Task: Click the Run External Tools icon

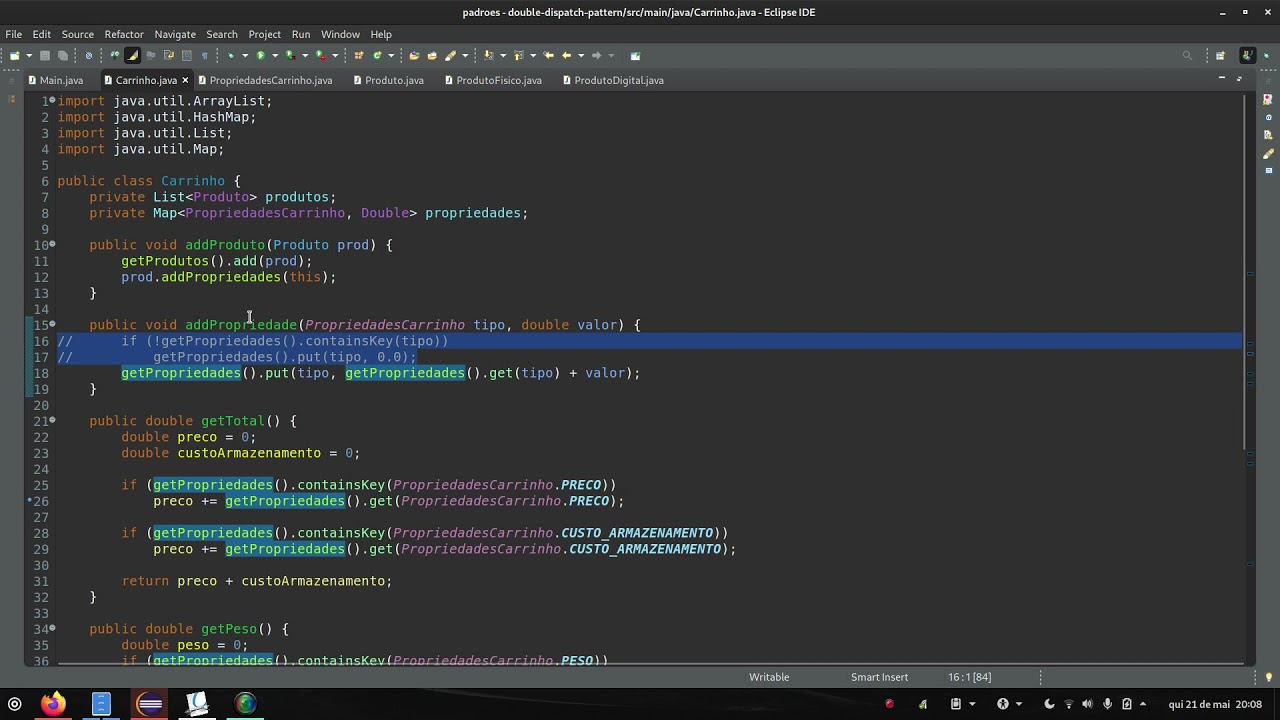Action: [320, 56]
